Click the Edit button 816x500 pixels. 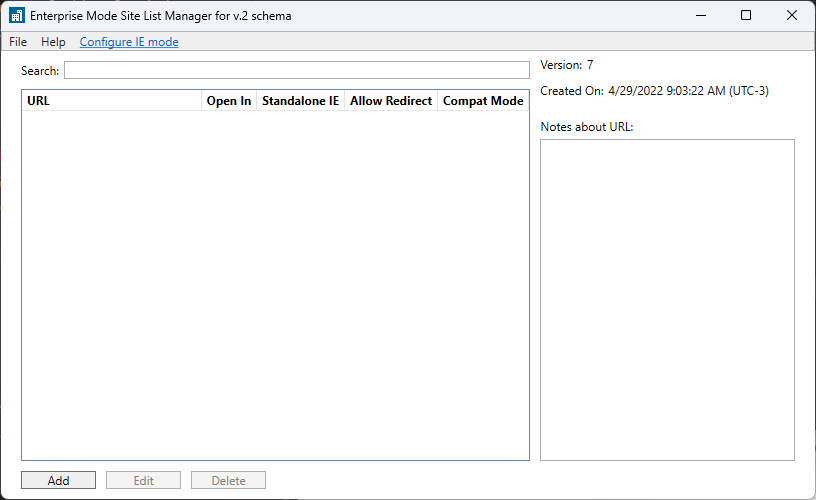click(x=143, y=480)
